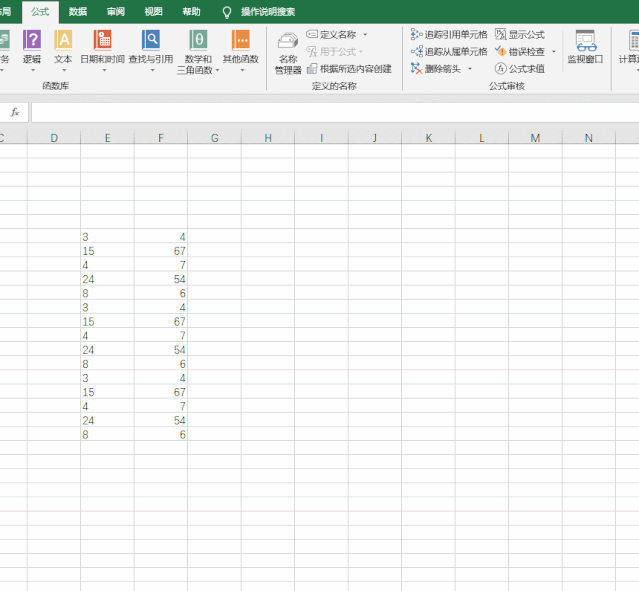Click 追踪从属单元格 trace dependents
639x591 pixels.
click(x=449, y=52)
